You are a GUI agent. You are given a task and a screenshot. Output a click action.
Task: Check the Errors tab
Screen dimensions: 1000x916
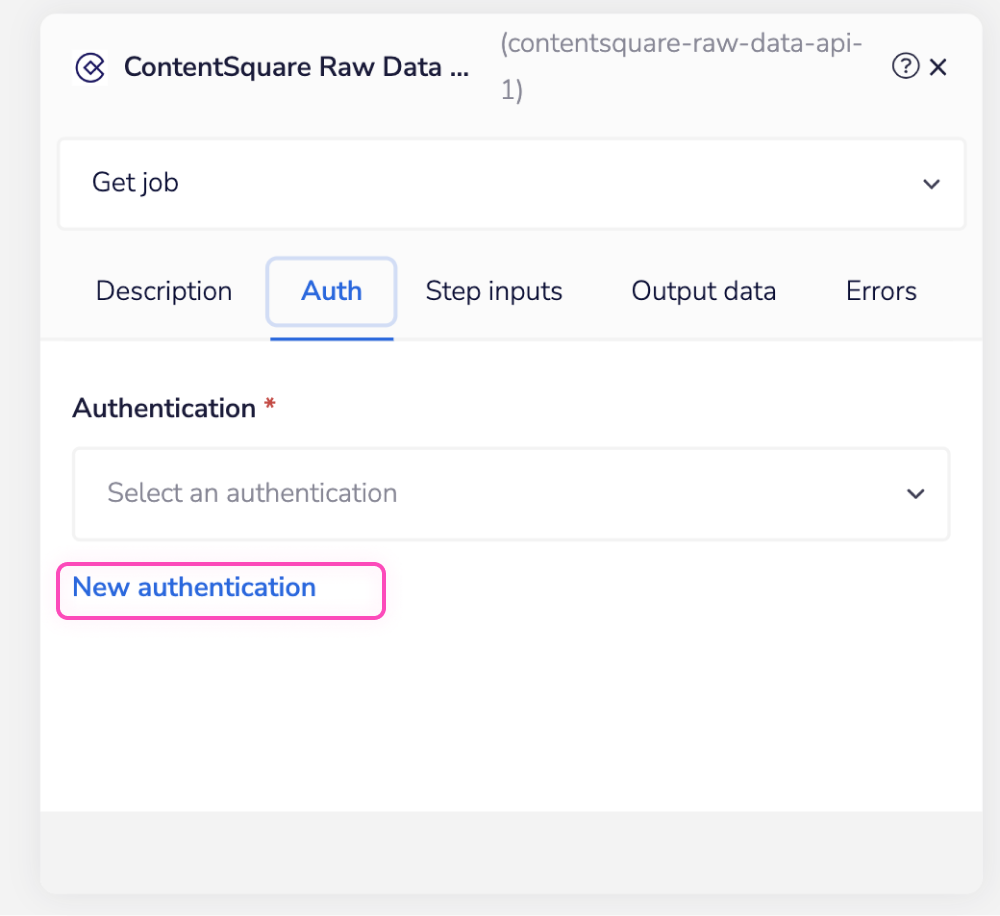[880, 291]
